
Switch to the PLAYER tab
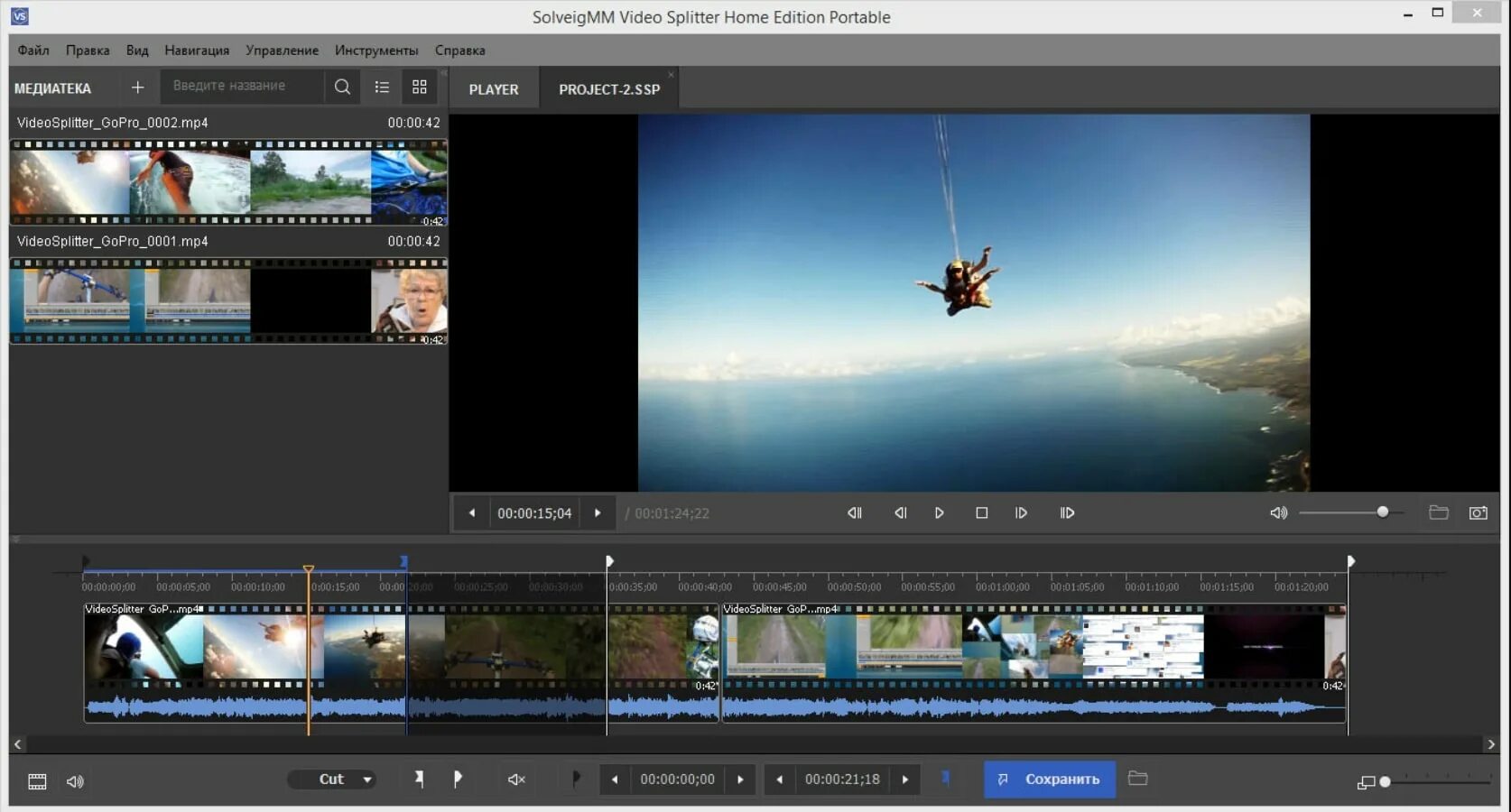(494, 89)
